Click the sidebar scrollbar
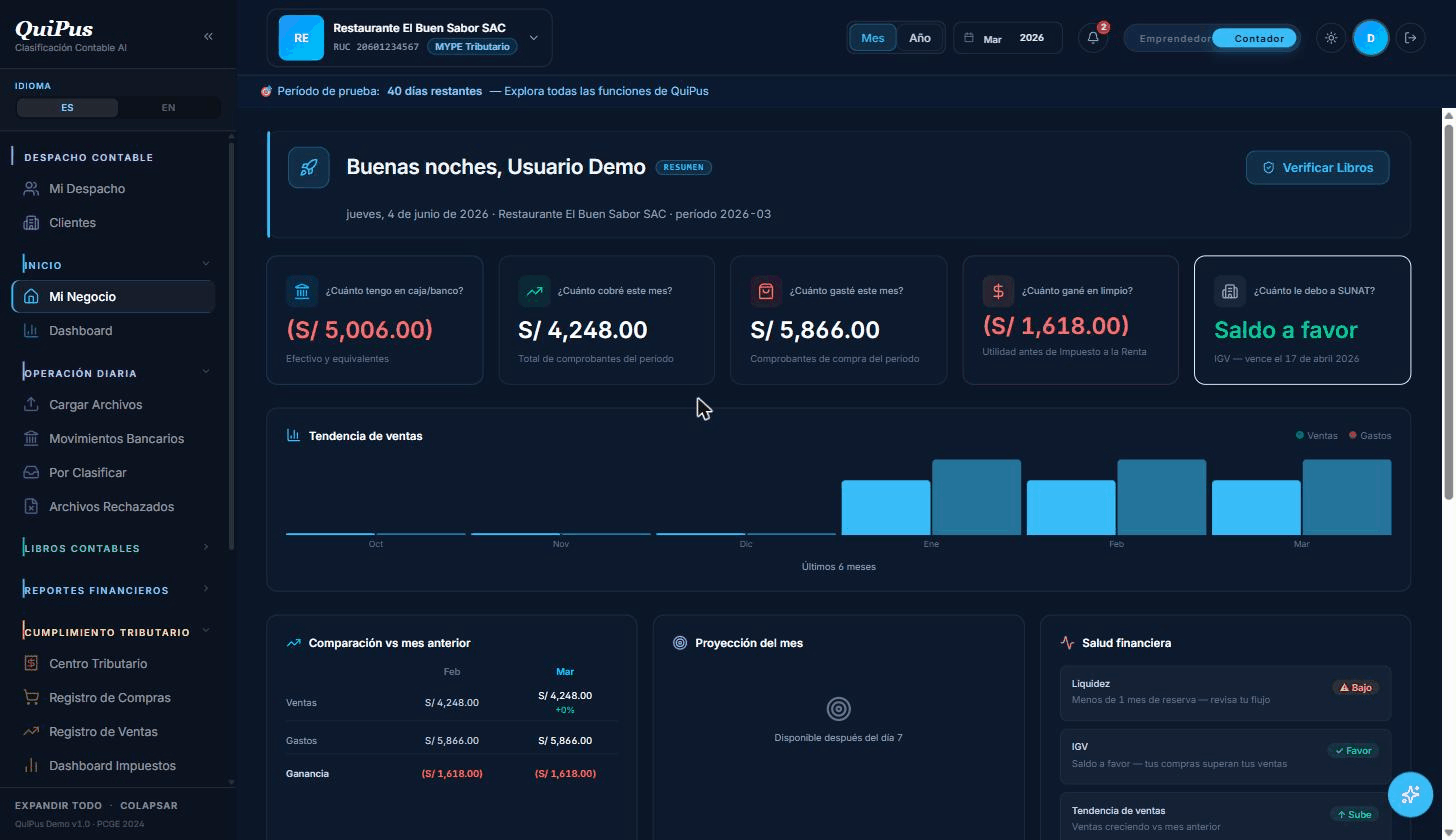This screenshot has height=840, width=1456. [x=232, y=345]
